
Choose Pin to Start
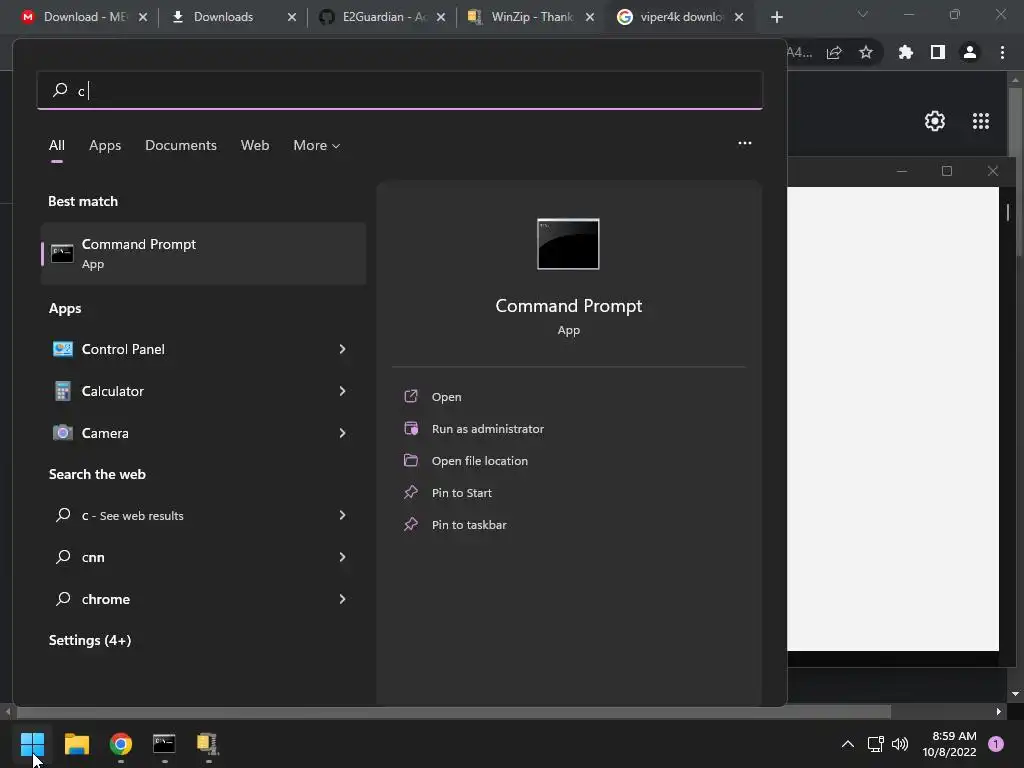coord(461,492)
